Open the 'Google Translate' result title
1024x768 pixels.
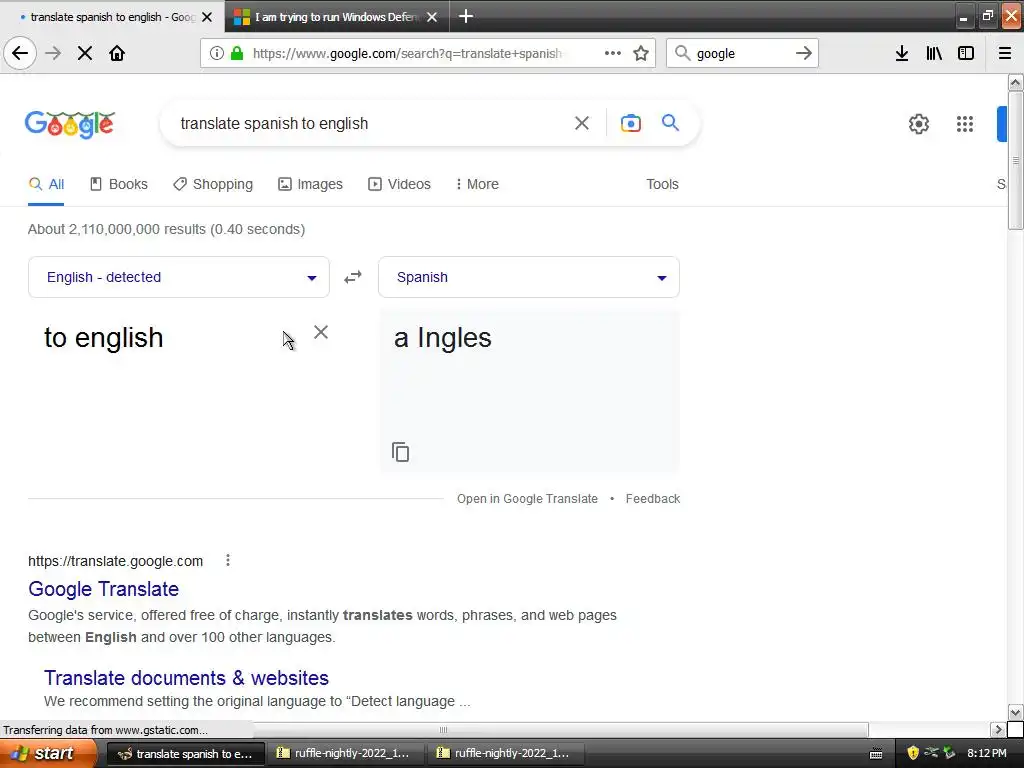coord(103,589)
